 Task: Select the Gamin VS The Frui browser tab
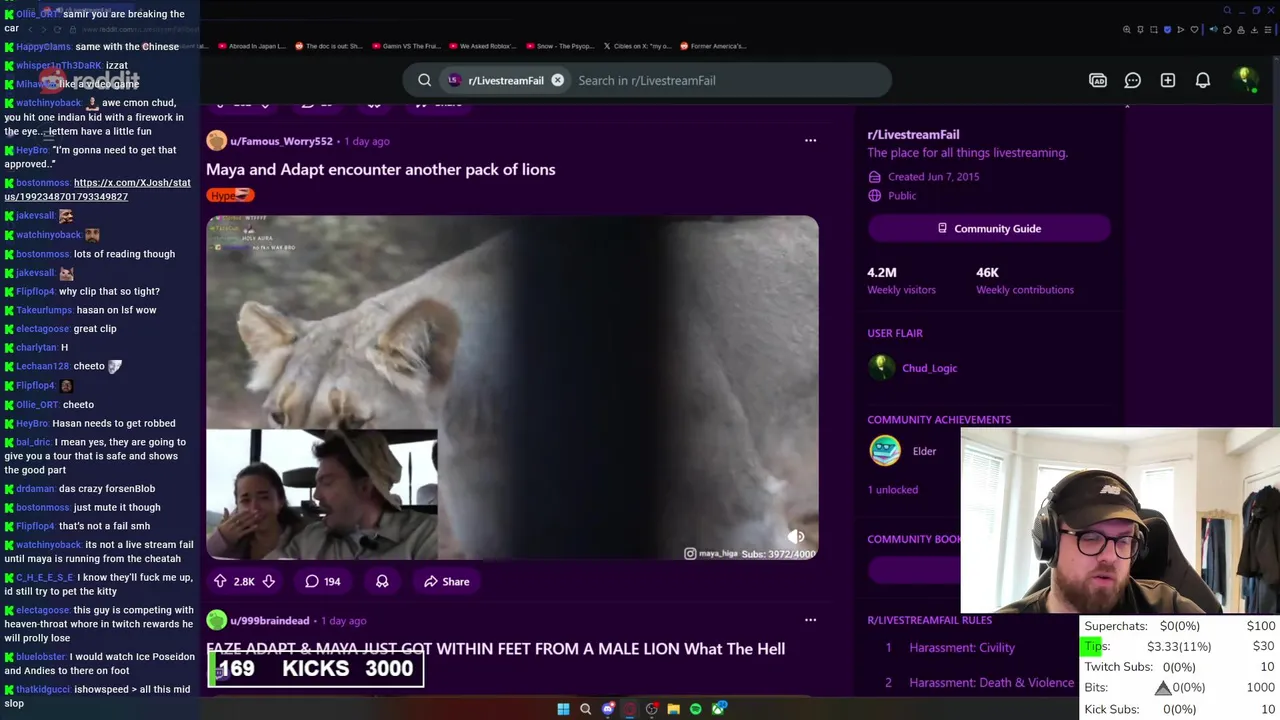pos(405,46)
